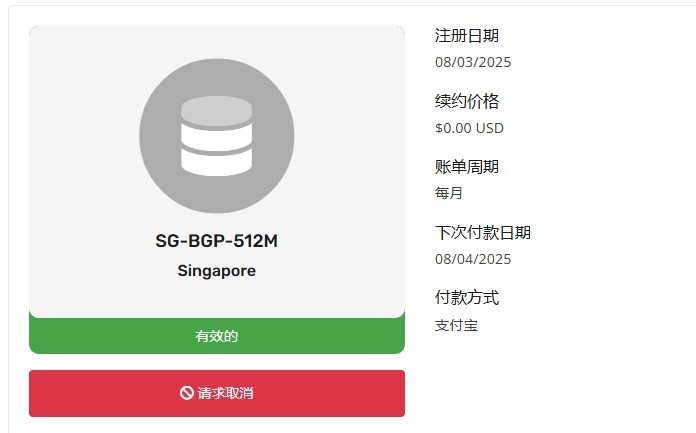
Task: Click the bottom white disk of the database icon
Action: coord(217,163)
